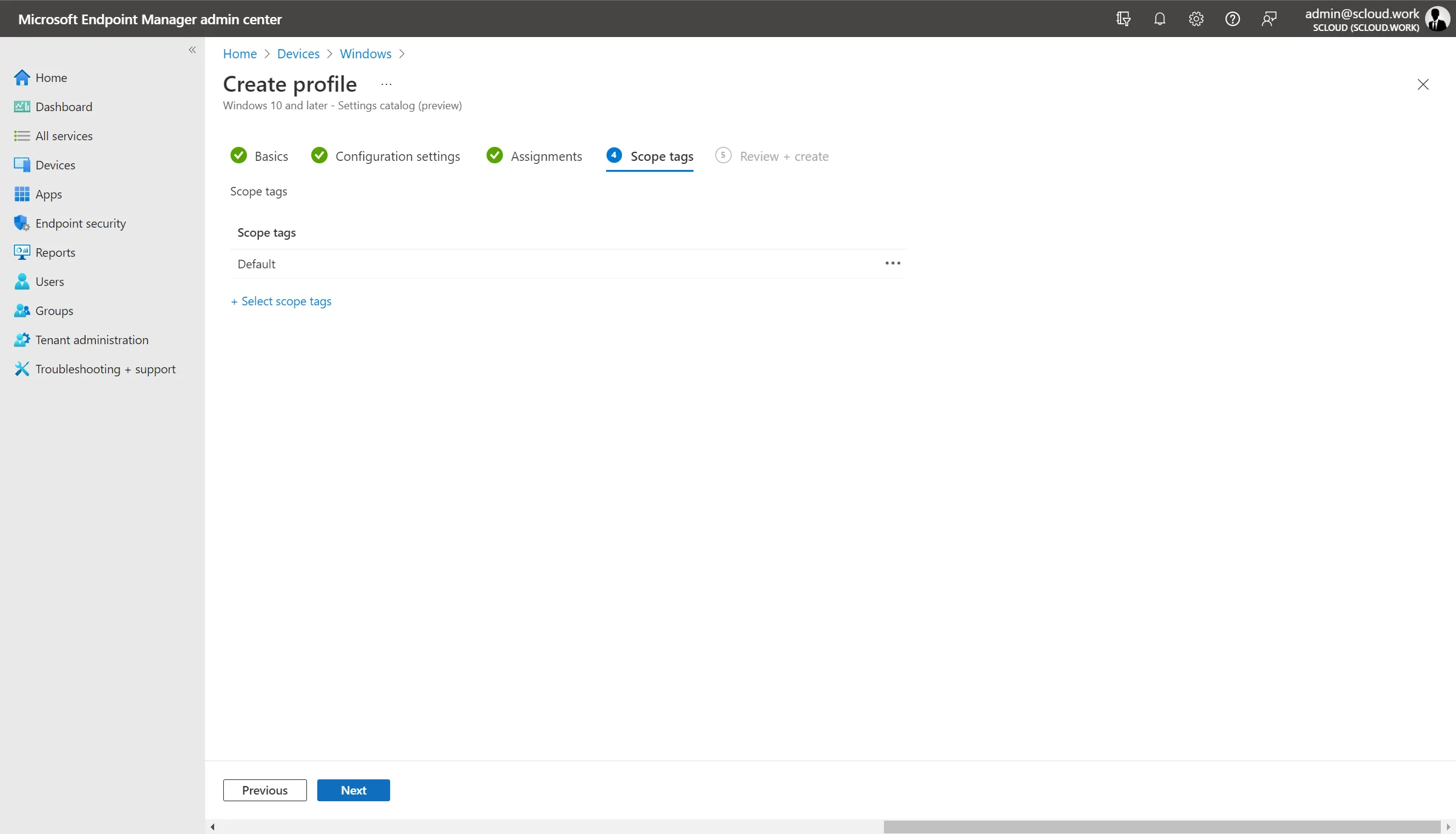This screenshot has height=834, width=1456.
Task: Switch to Configuration settings step tab
Action: coord(385,157)
